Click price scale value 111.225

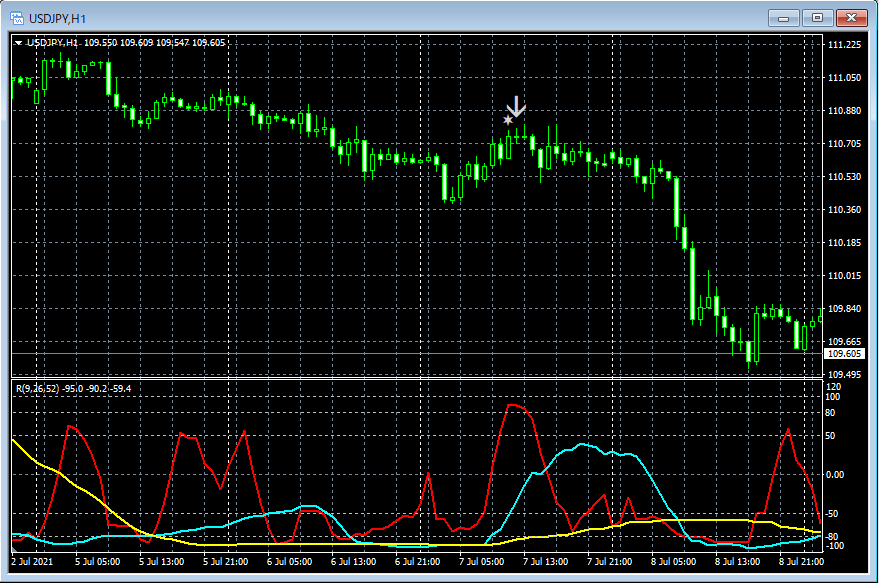pyautogui.click(x=845, y=45)
